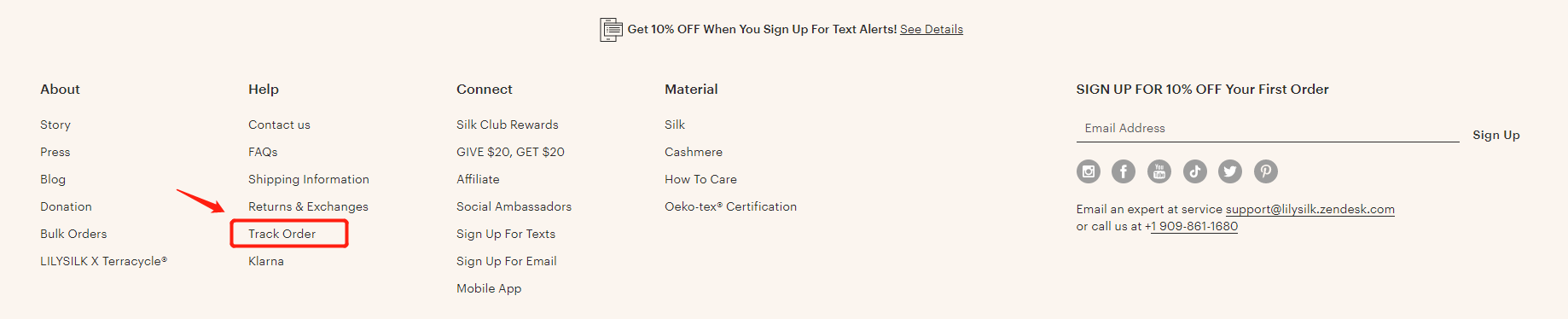Screen dimensions: 1568x319
Task: Open the YouTube social icon
Action: [x=1159, y=171]
